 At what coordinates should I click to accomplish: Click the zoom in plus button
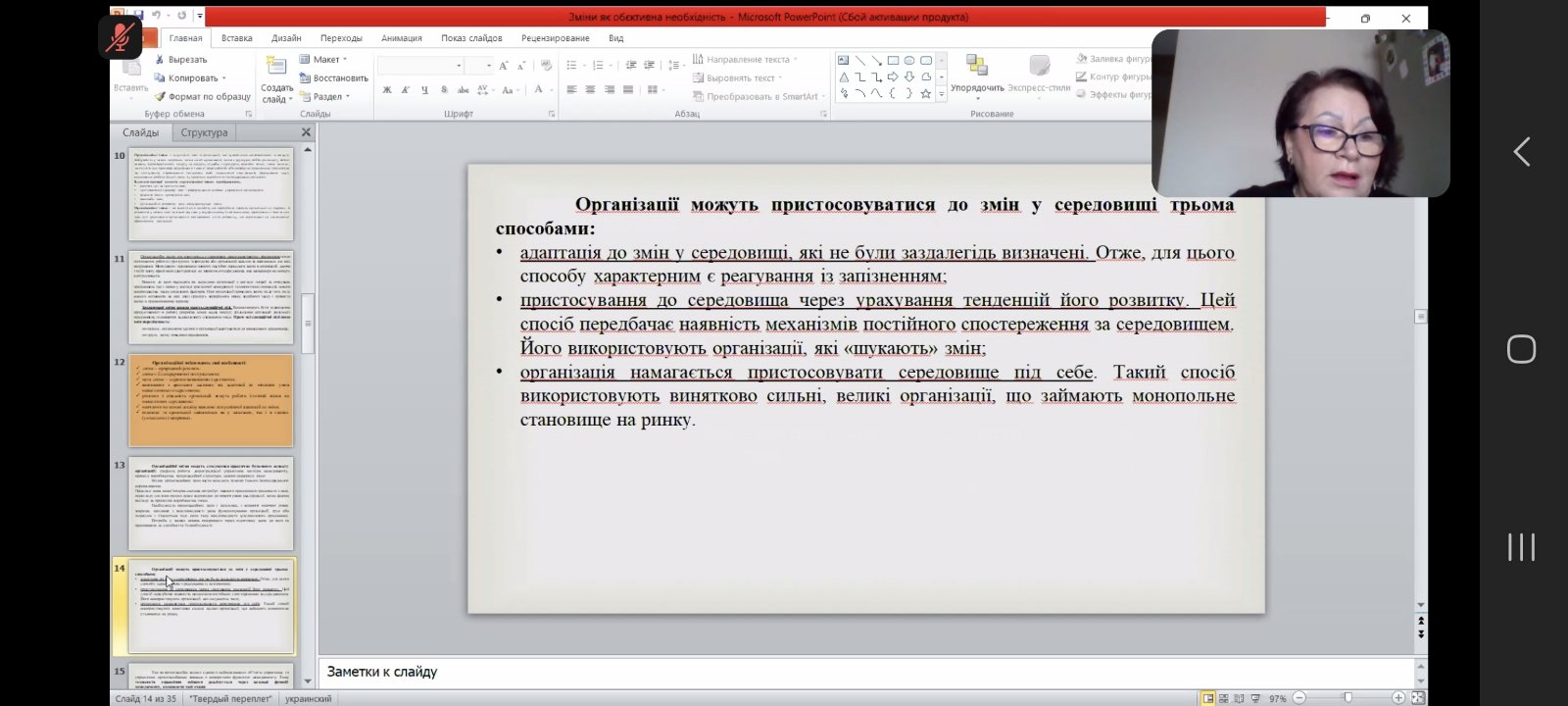pos(1398,698)
